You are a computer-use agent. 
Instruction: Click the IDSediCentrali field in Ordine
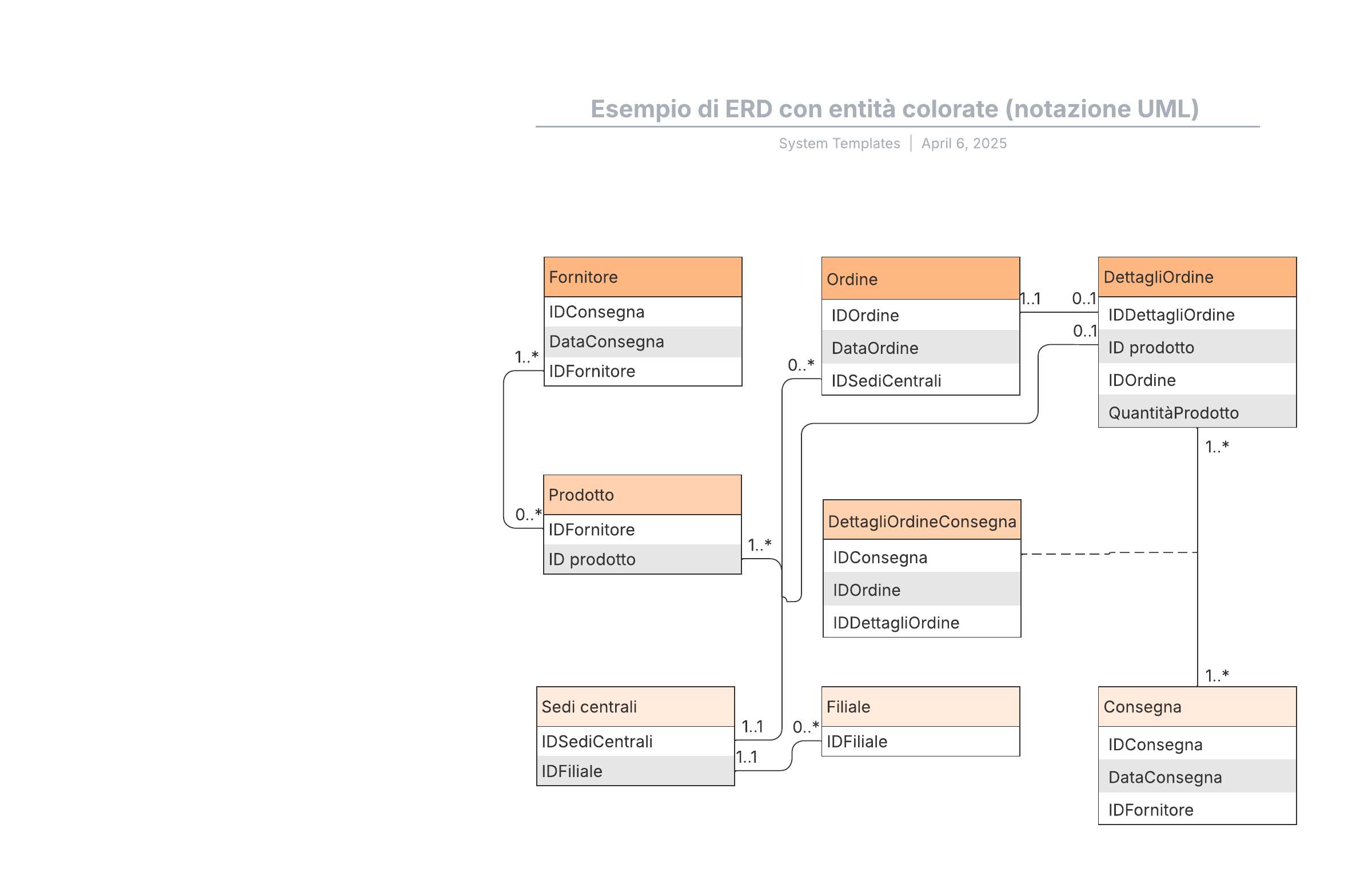click(x=920, y=380)
